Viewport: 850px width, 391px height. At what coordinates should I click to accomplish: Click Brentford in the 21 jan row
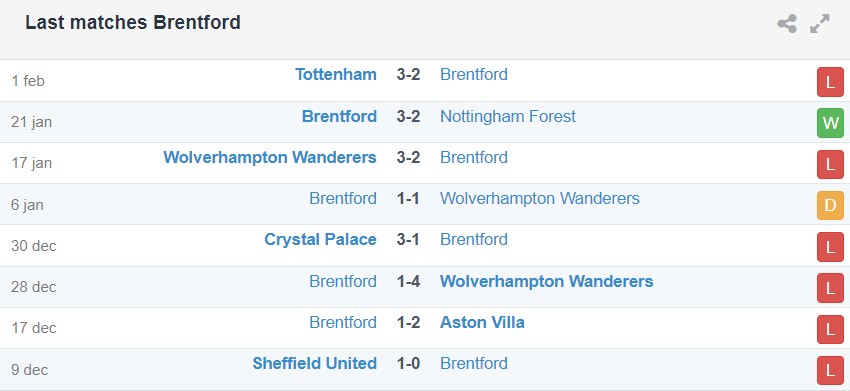click(x=339, y=116)
